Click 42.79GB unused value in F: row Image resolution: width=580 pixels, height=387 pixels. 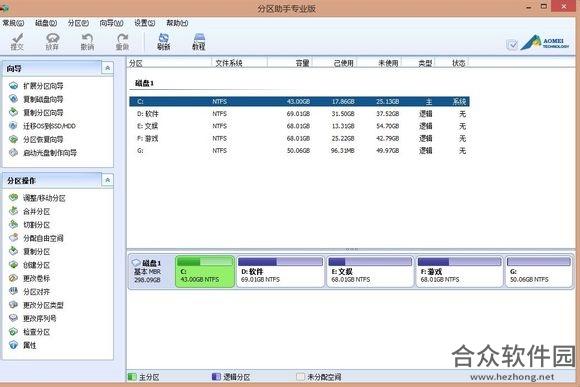tap(388, 138)
